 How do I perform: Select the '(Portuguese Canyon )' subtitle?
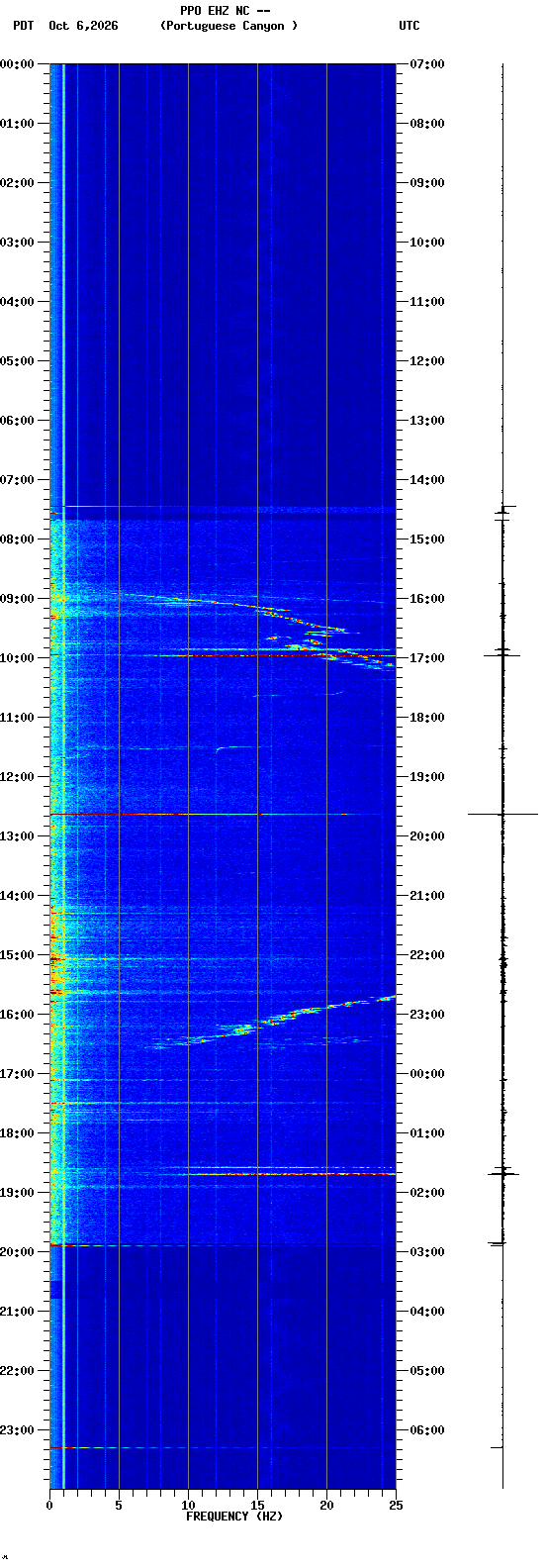coord(228,26)
